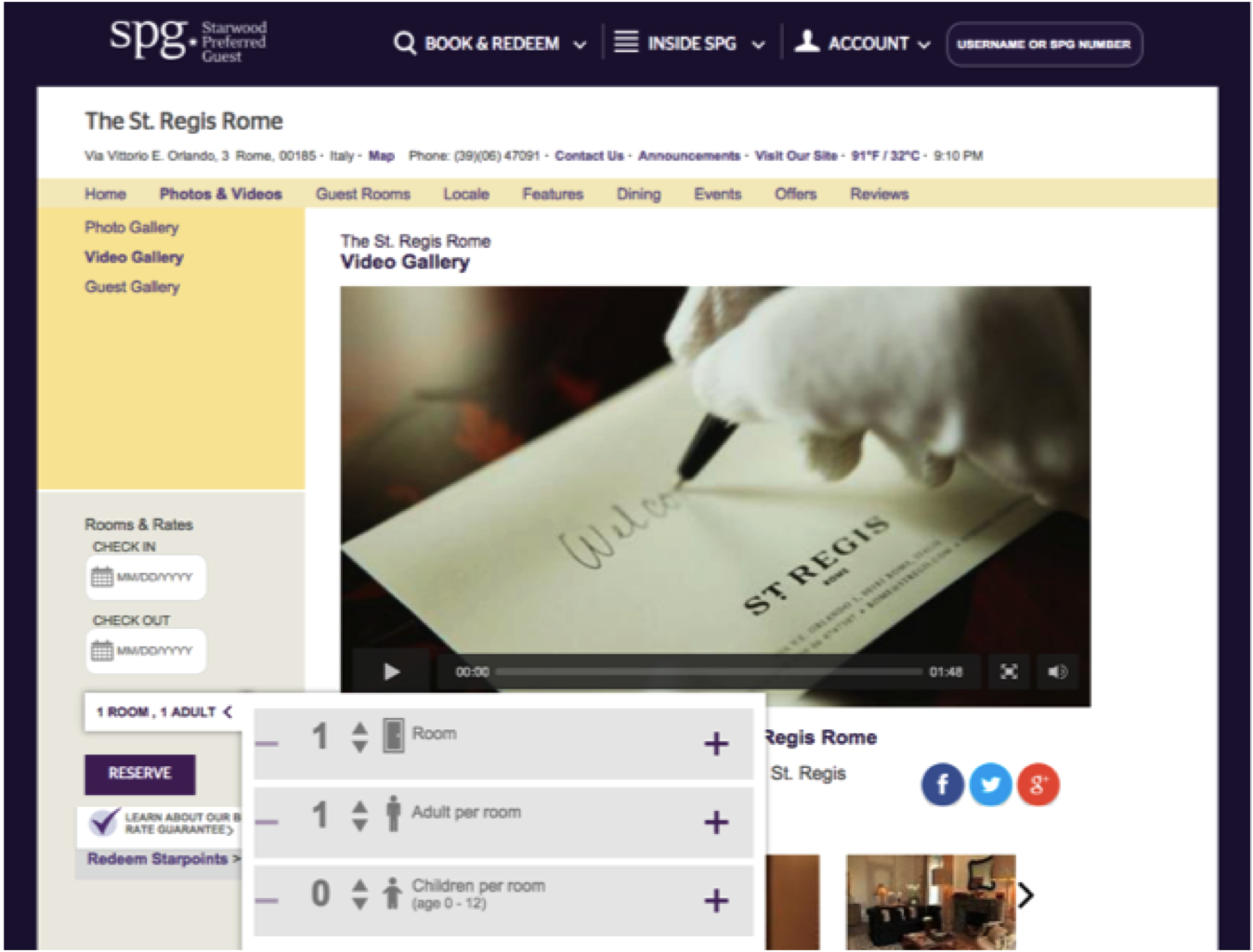1253x952 pixels.
Task: Open the Features tab
Action: (x=553, y=194)
